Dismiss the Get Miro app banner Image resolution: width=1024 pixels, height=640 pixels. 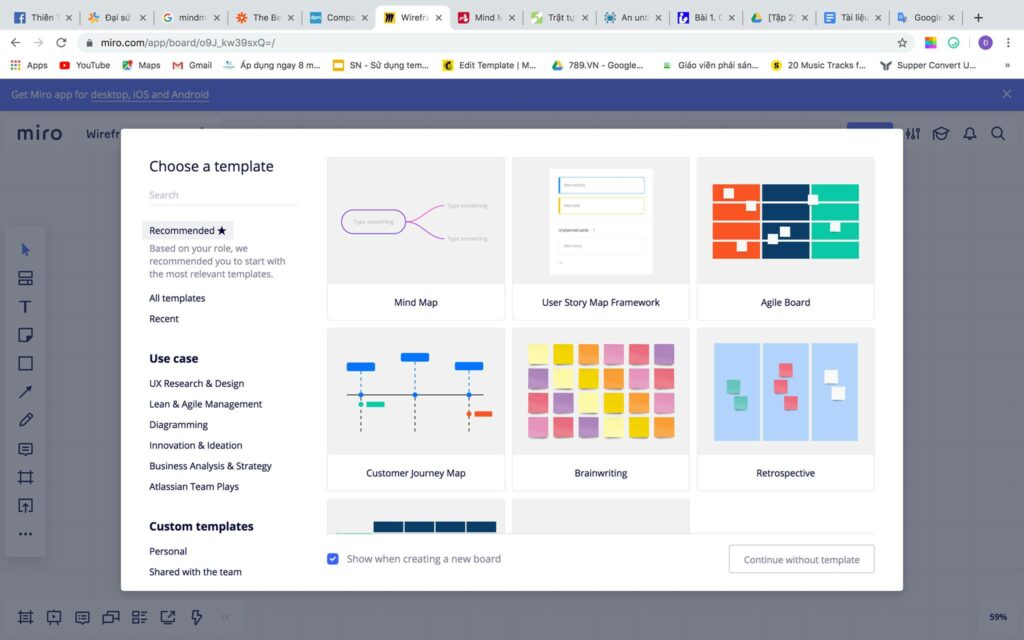1007,94
